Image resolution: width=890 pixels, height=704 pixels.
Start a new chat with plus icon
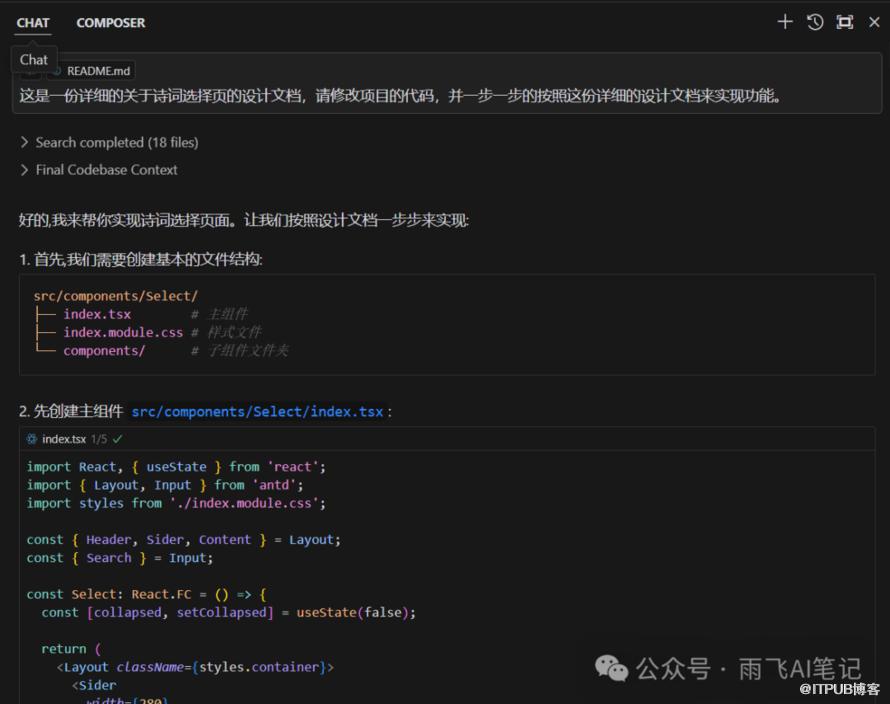click(x=785, y=22)
